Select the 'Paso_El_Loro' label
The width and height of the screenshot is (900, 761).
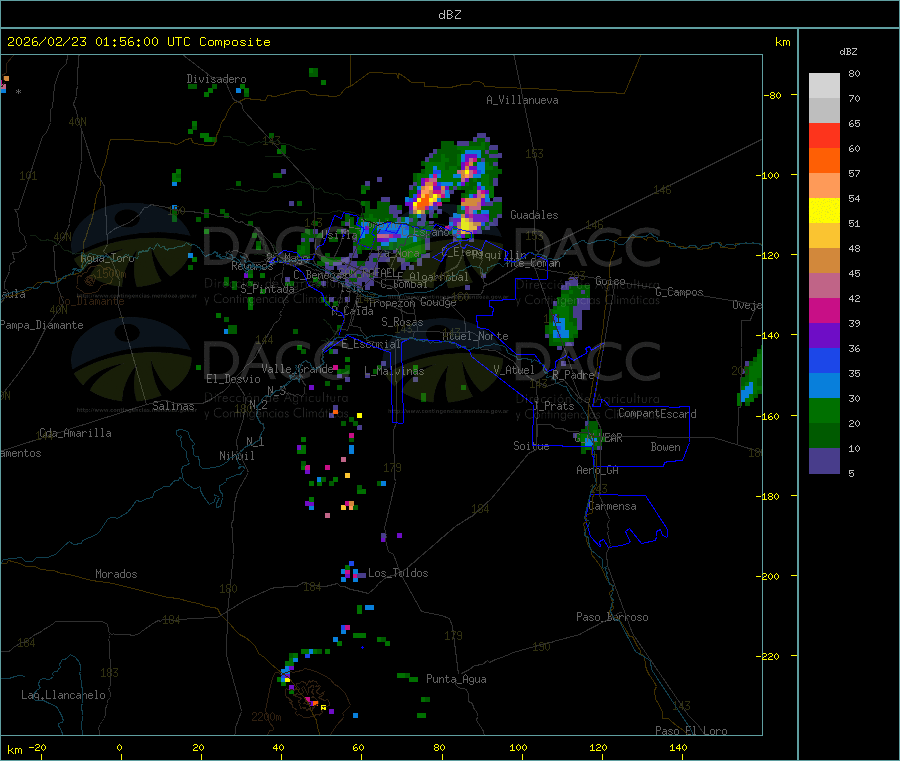[x=692, y=731]
